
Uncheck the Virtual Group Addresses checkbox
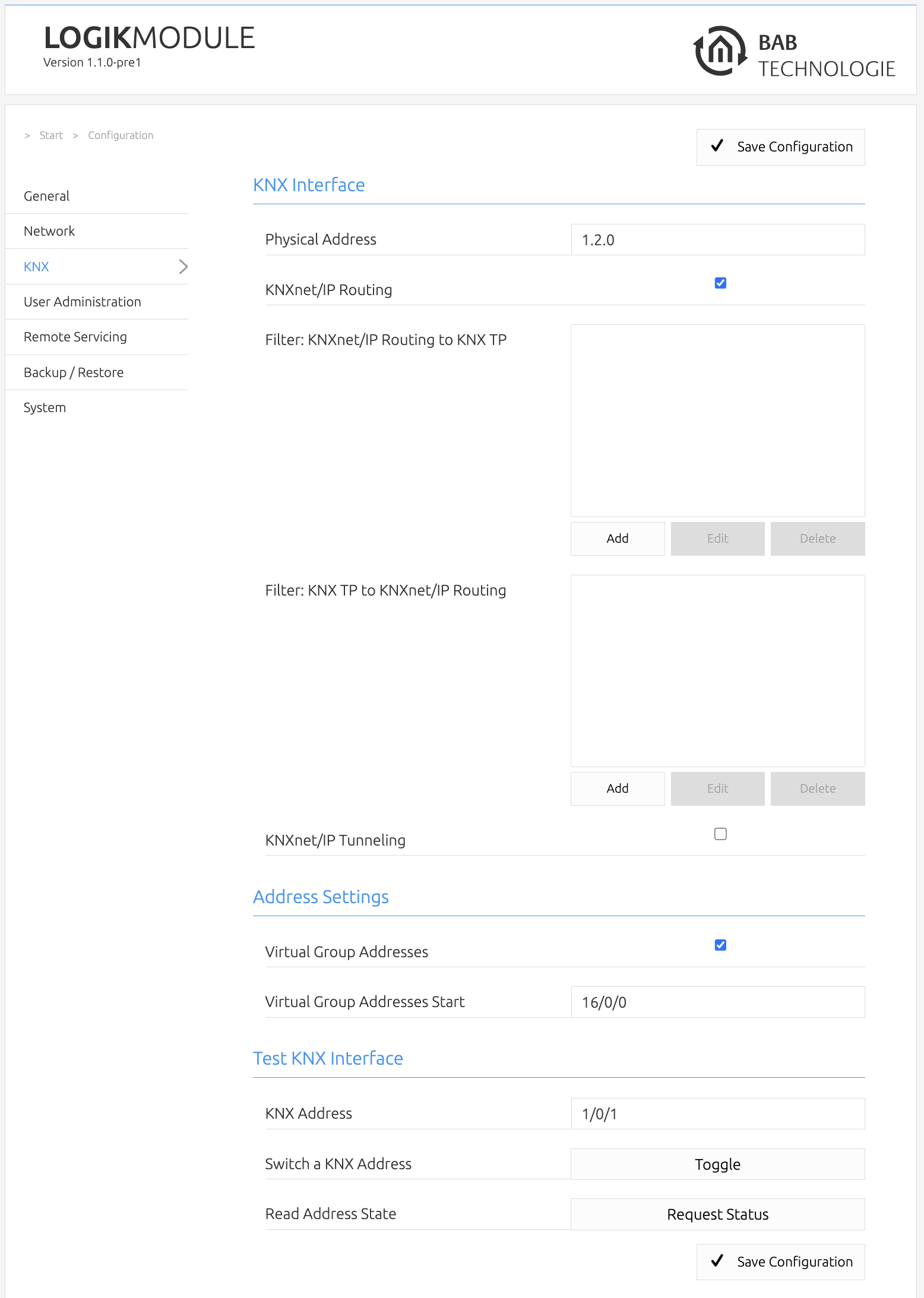tap(720, 945)
